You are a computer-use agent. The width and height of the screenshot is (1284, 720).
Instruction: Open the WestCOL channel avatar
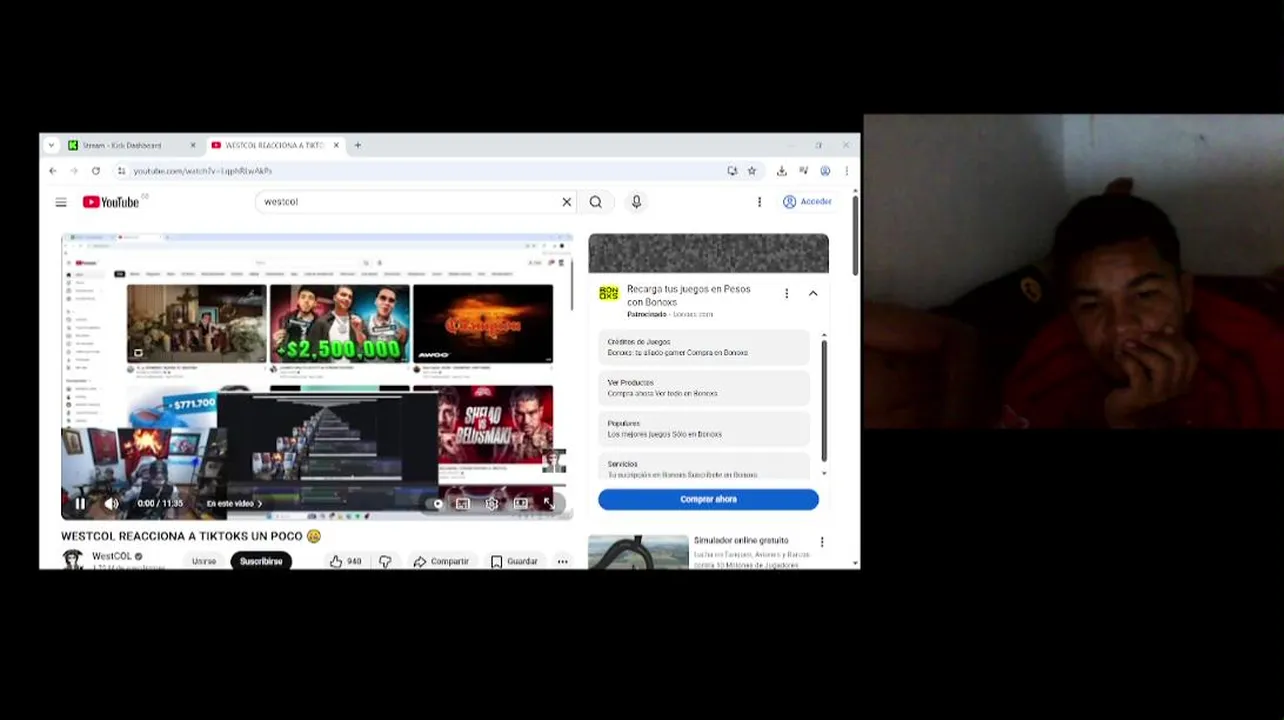pos(73,560)
